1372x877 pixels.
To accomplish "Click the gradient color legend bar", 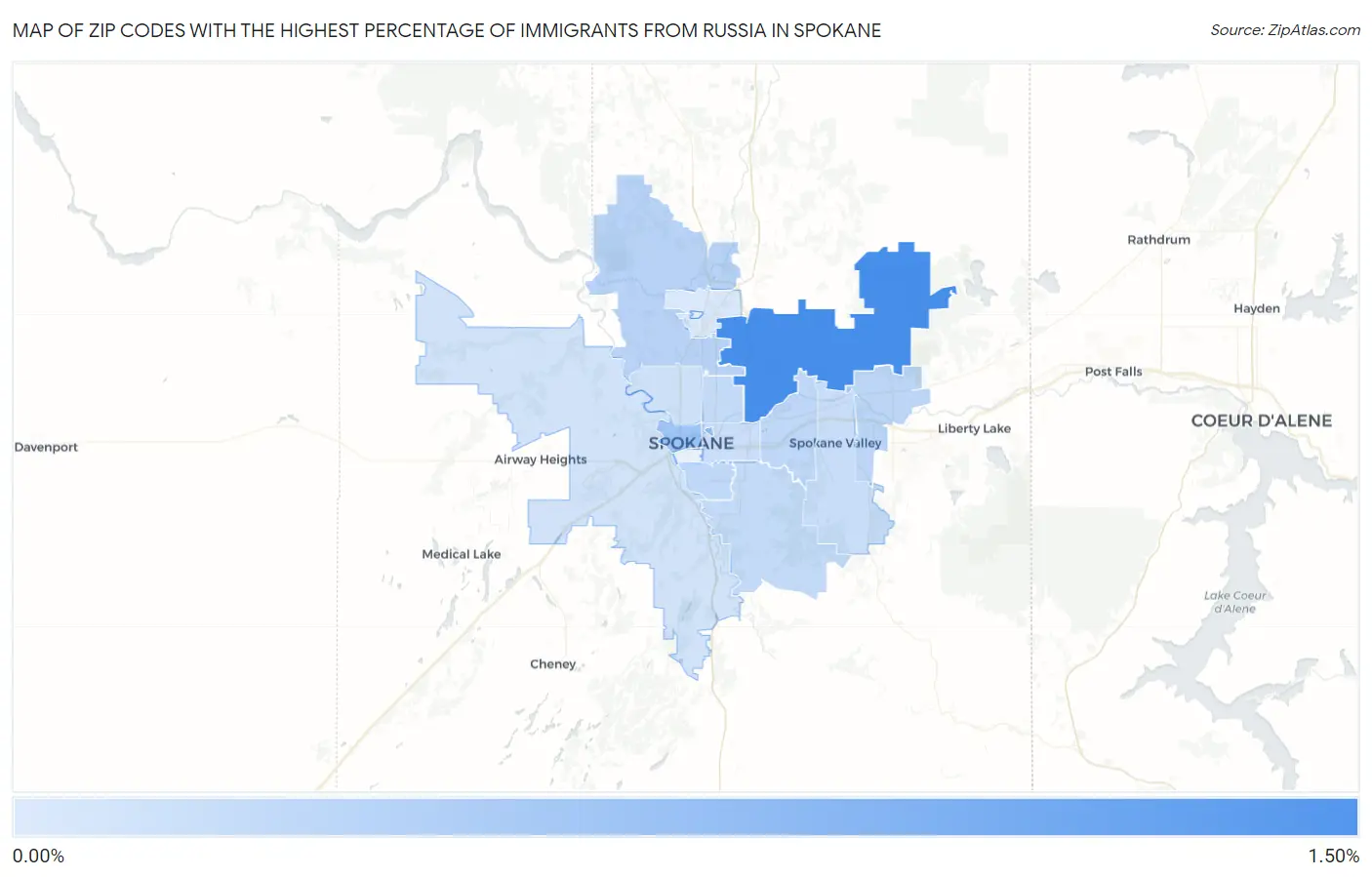I will pyautogui.click(x=685, y=817).
